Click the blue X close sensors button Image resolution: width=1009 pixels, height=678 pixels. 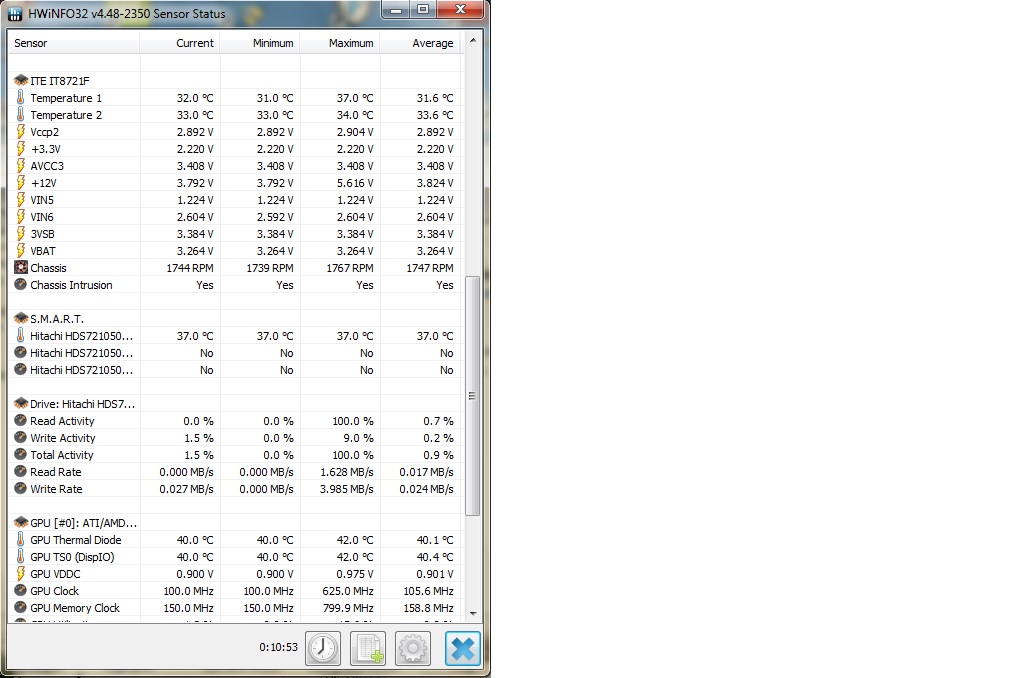463,648
